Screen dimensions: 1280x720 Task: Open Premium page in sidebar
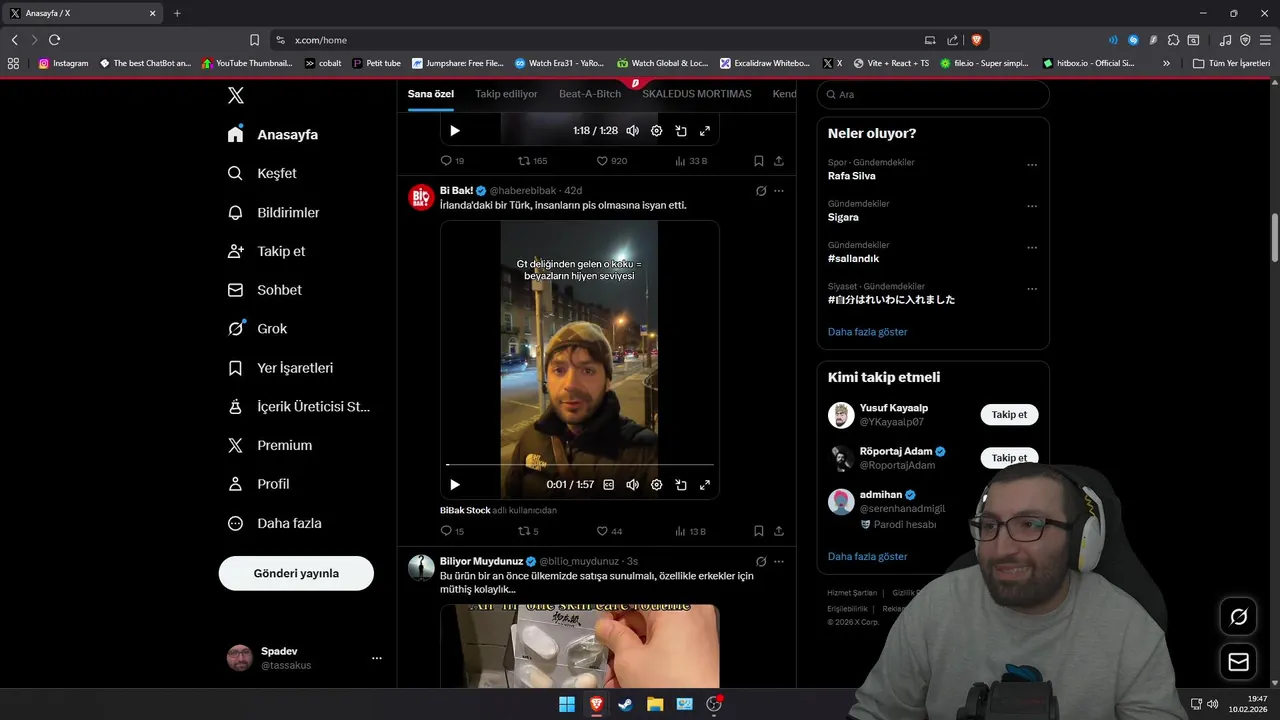(x=270, y=445)
